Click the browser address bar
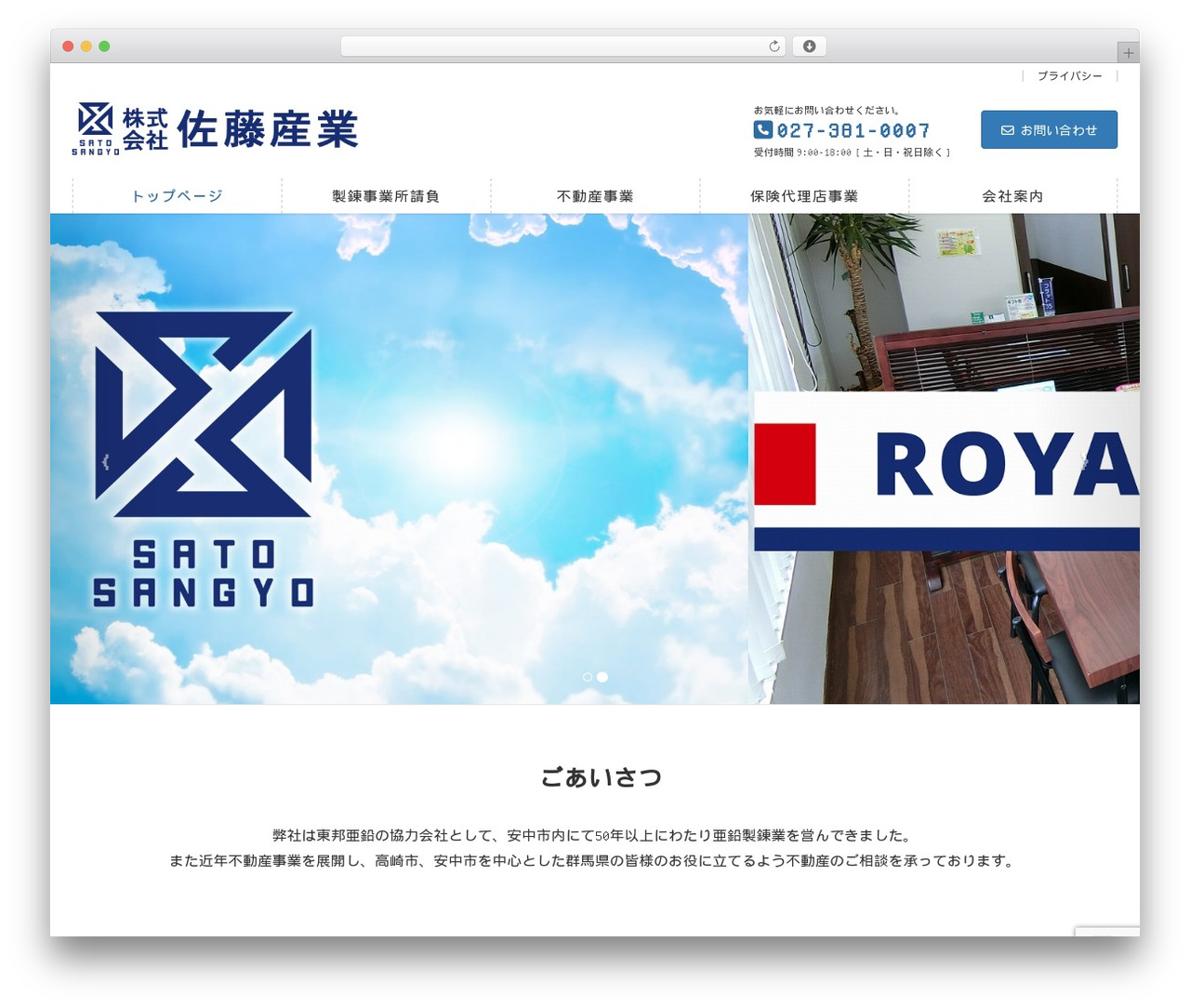The height and width of the screenshot is (1008, 1190). [563, 46]
